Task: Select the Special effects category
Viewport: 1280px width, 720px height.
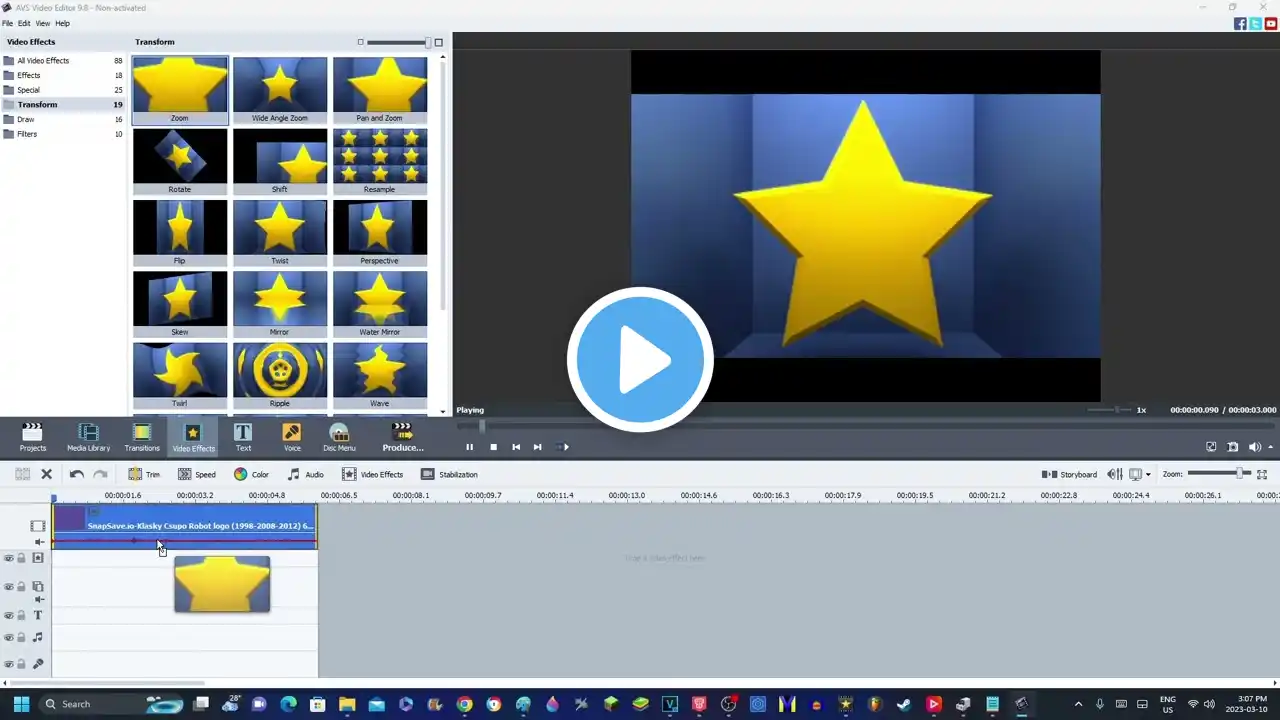Action: pyautogui.click(x=29, y=90)
